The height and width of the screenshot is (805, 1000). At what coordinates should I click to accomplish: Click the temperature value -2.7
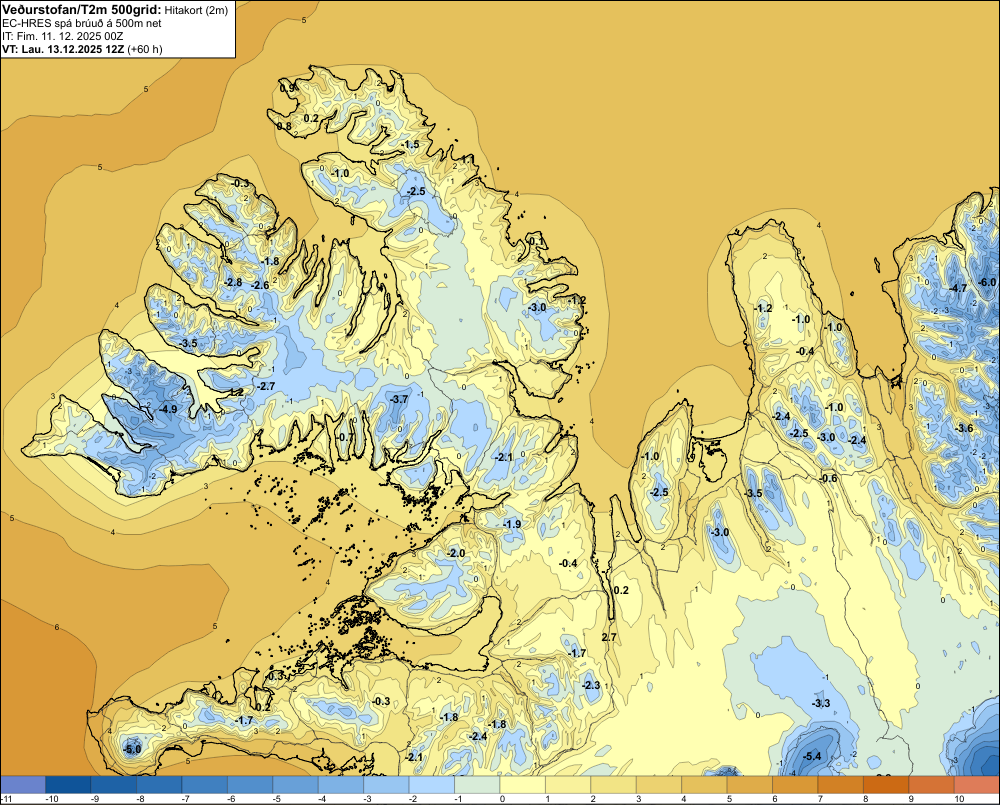(x=265, y=386)
